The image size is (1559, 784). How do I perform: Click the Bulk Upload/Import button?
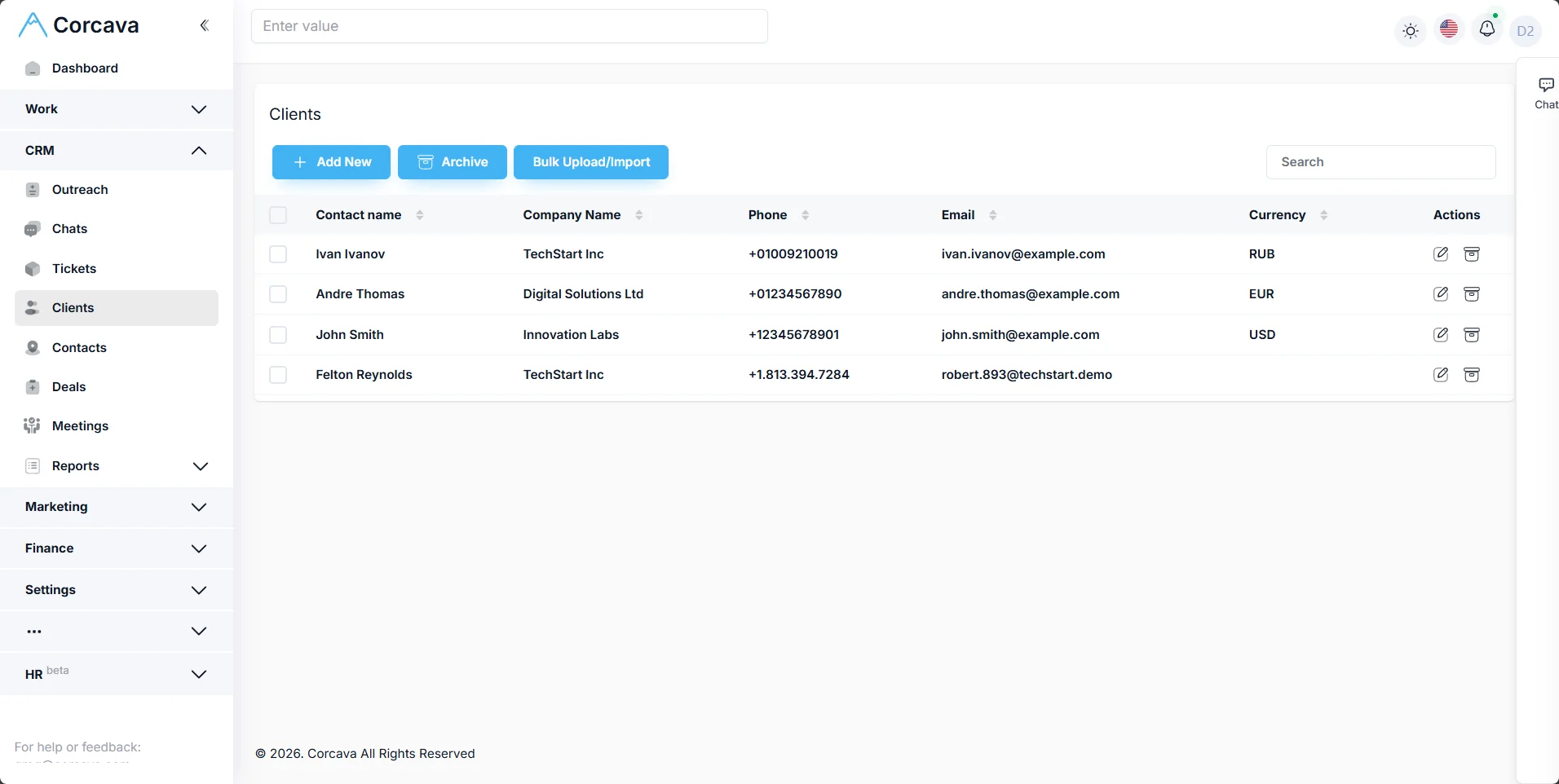[590, 161]
